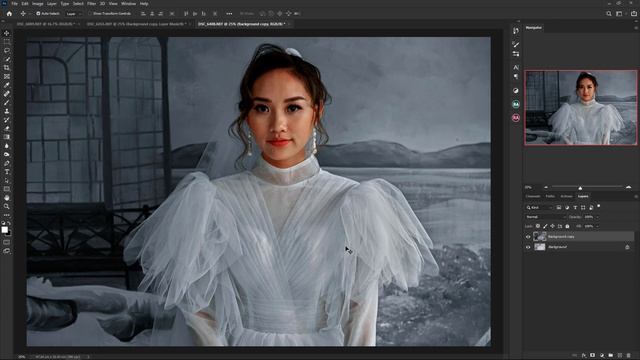
Task: Select the Healing Brush tool
Action: pyautogui.click(x=7, y=94)
